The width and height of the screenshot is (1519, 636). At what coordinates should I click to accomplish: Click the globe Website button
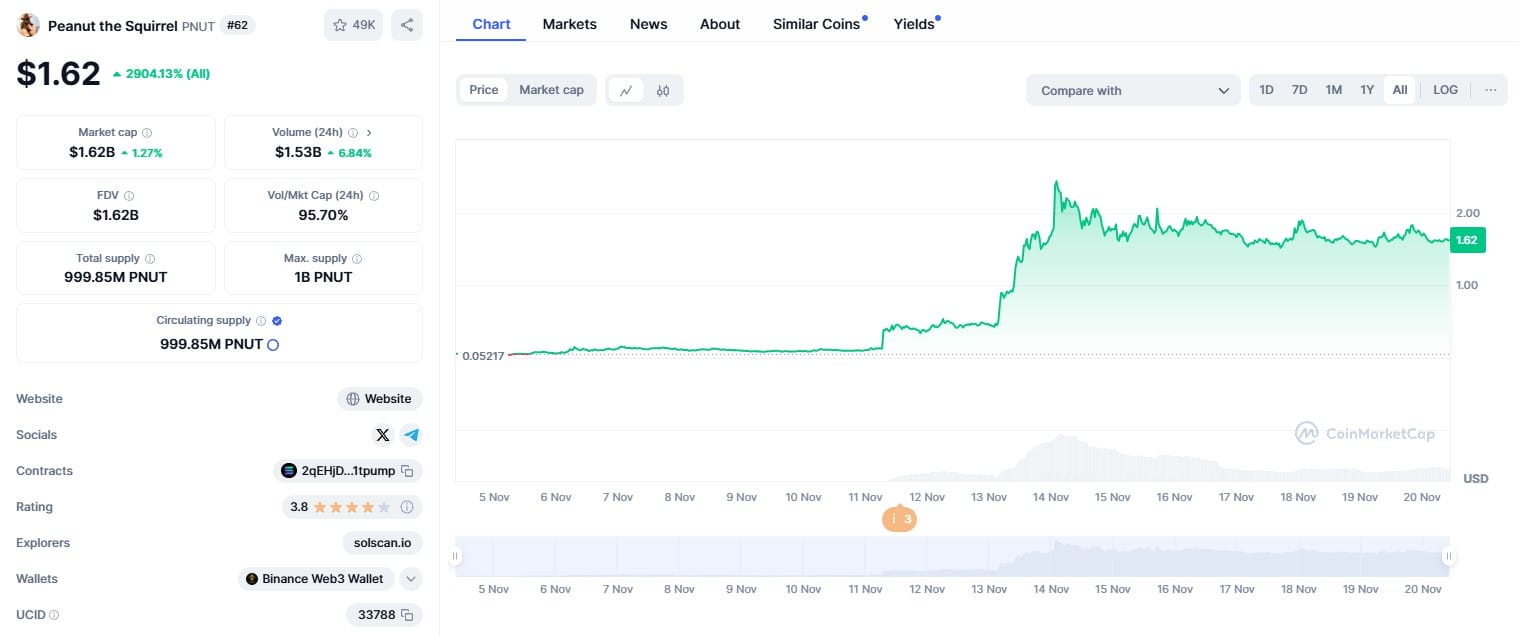click(379, 399)
